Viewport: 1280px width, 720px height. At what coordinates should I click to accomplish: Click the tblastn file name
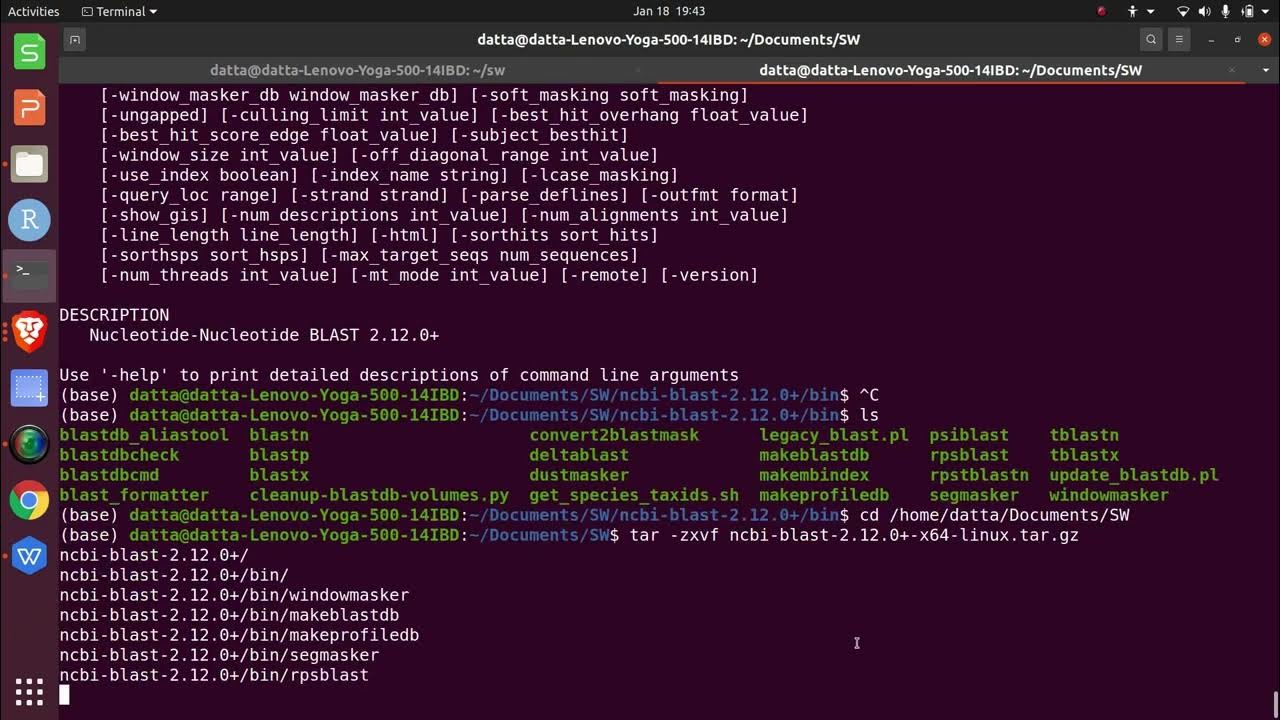pos(1084,435)
